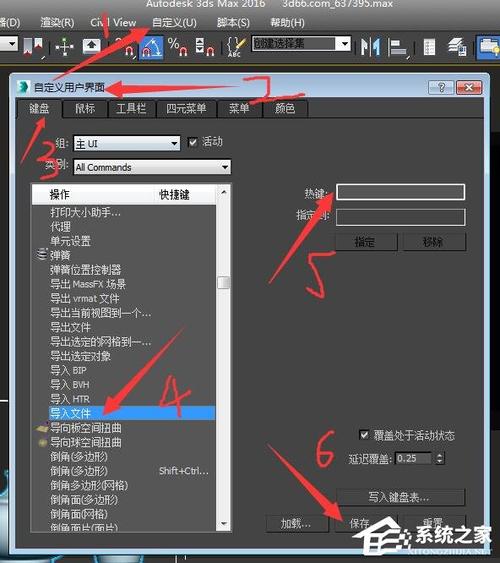500x563 pixels.
Task: Toggle the 活动 checkbox
Action: pyautogui.click(x=193, y=142)
